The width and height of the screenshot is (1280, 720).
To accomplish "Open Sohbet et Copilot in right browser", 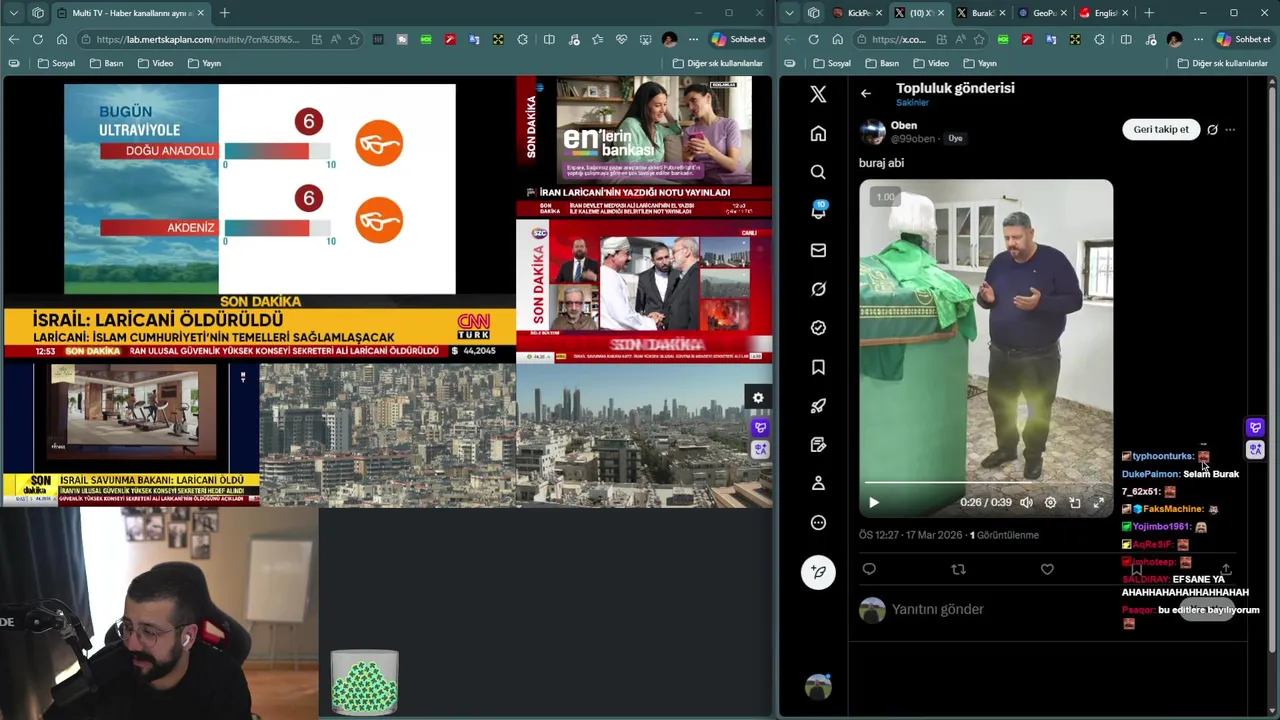I will tap(1243, 39).
